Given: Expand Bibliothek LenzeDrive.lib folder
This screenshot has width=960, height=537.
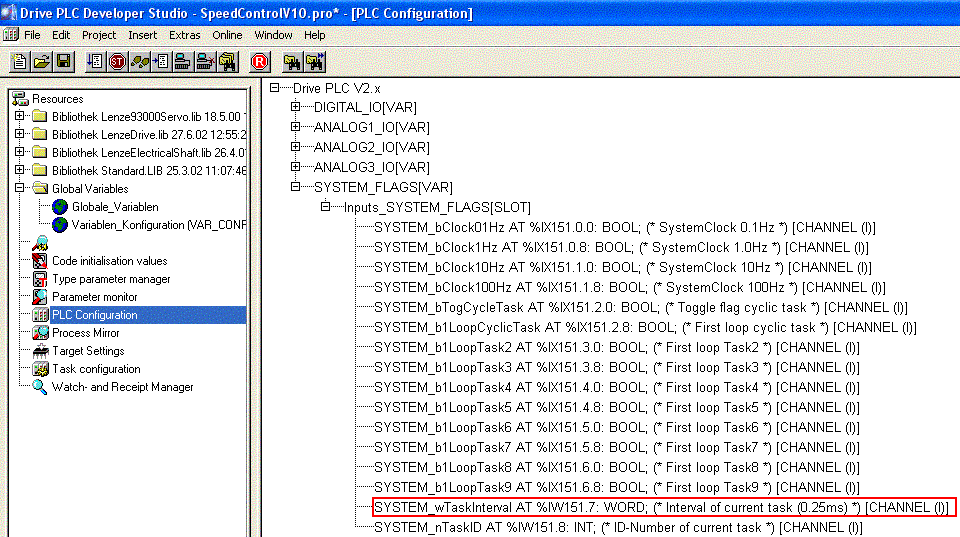Looking at the screenshot, I should [x=19, y=135].
